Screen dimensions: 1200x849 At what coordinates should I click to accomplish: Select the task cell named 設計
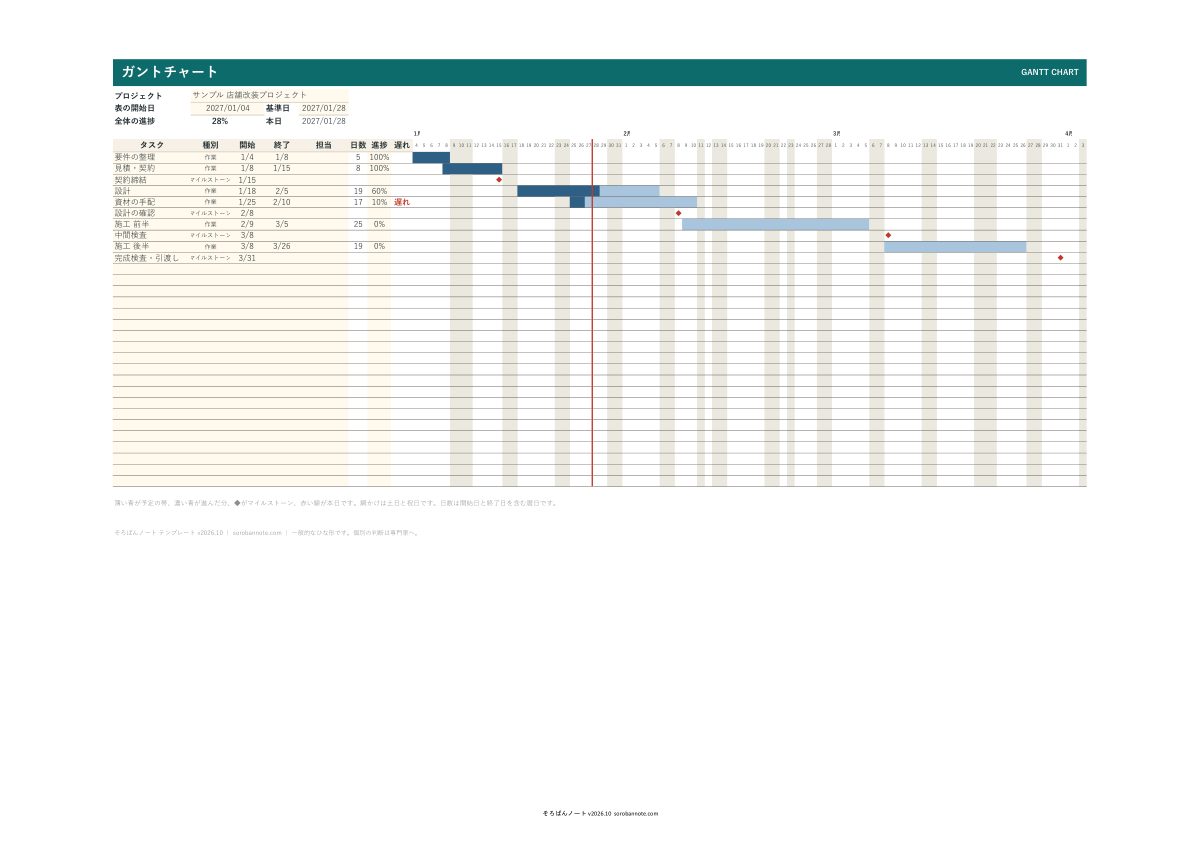(123, 191)
